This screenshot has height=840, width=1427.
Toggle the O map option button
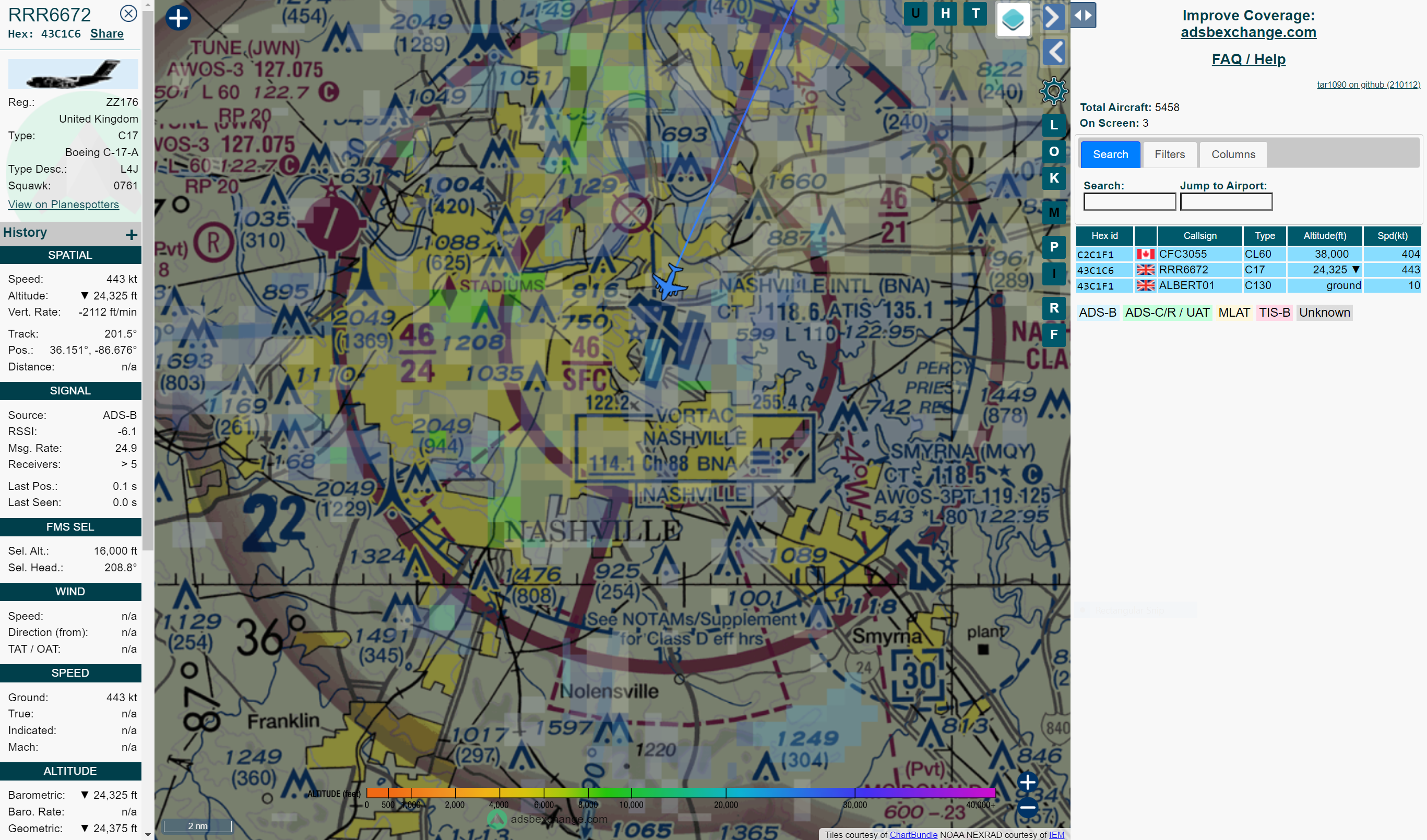pos(1054,152)
